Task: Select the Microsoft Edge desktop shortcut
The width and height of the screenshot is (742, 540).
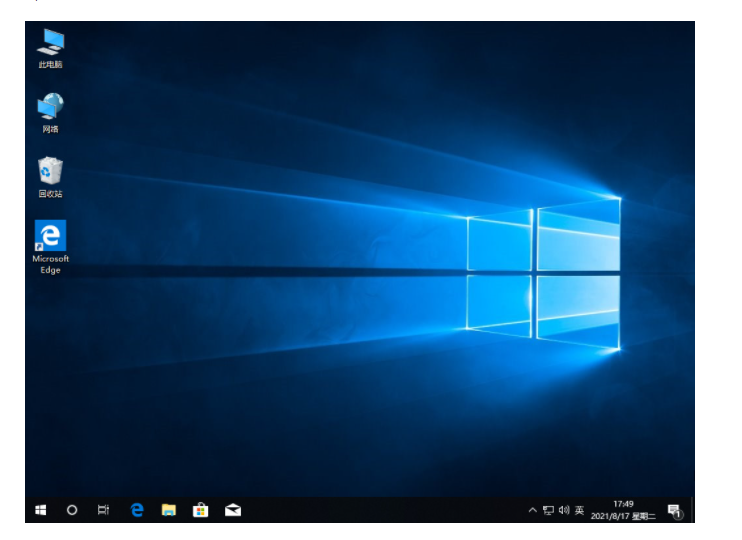Action: click(50, 243)
